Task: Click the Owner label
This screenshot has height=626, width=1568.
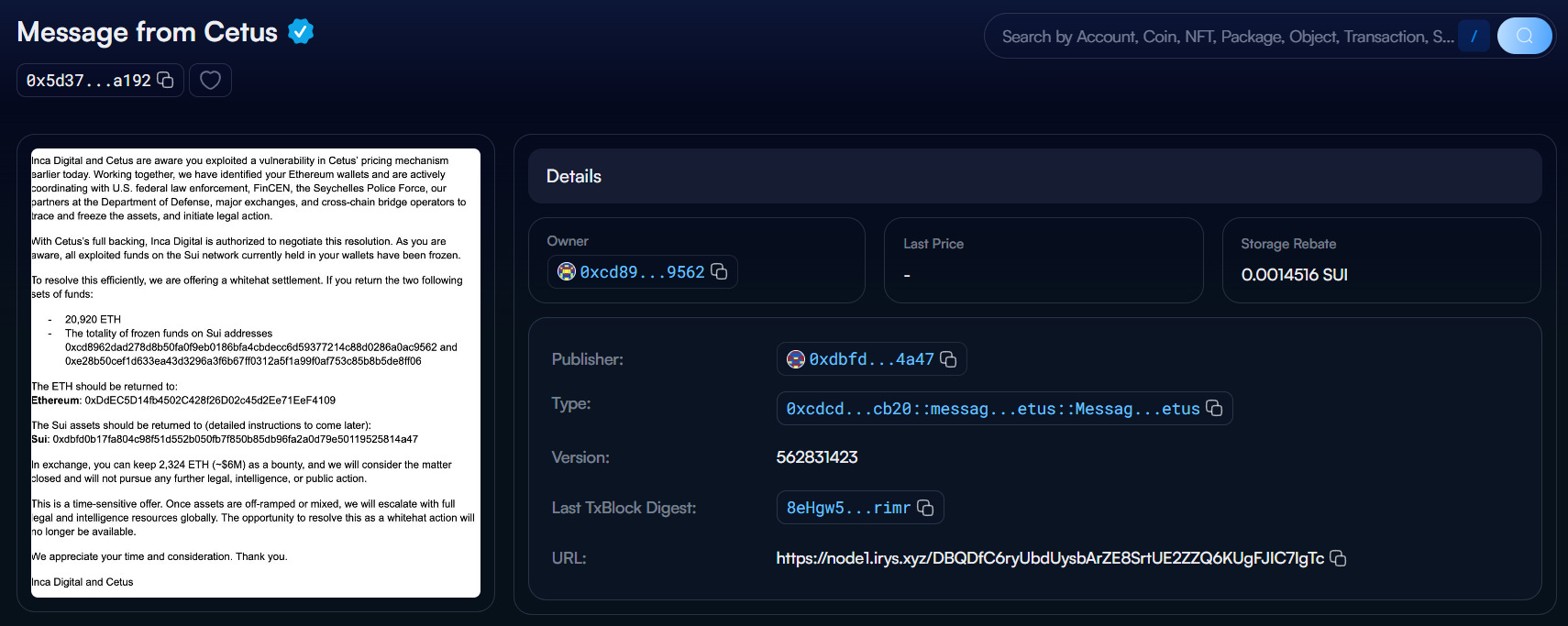Action: click(568, 241)
